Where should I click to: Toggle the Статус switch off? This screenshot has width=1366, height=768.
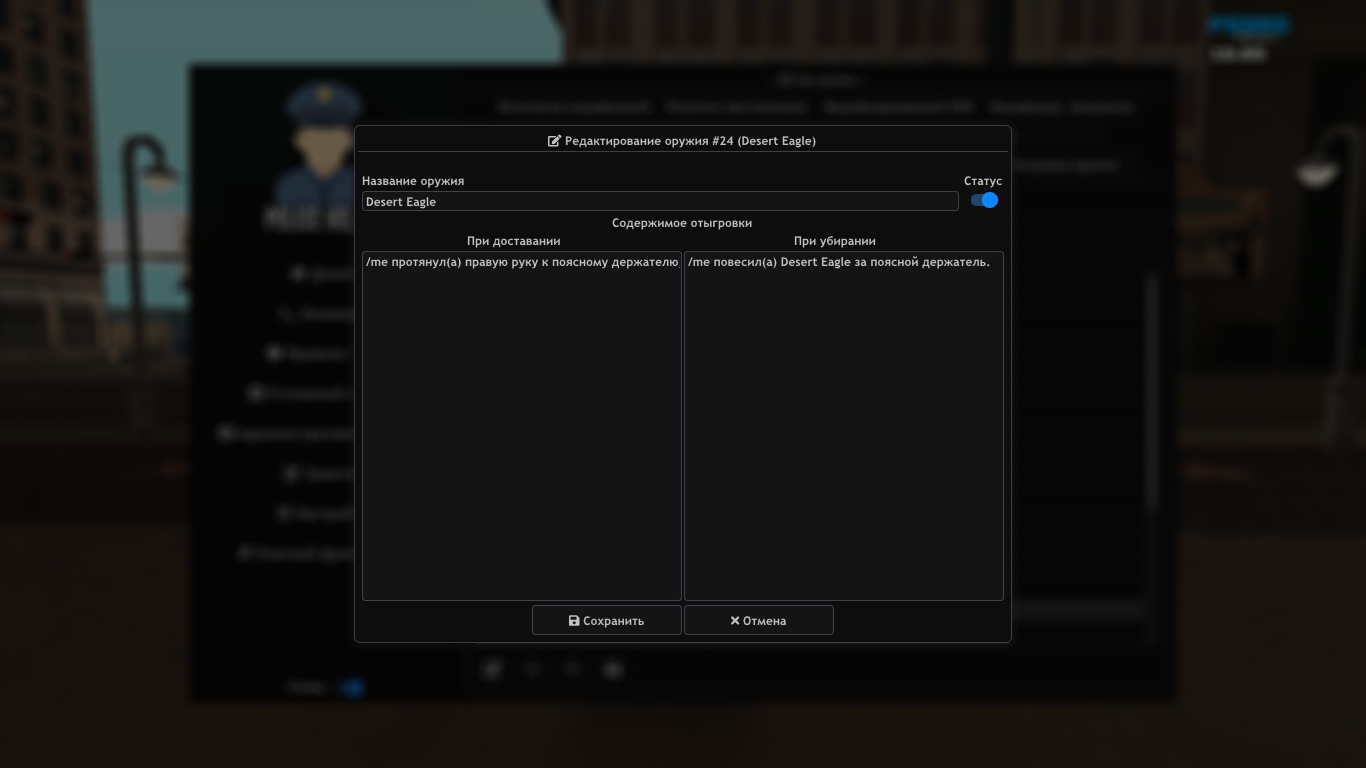(x=984, y=200)
